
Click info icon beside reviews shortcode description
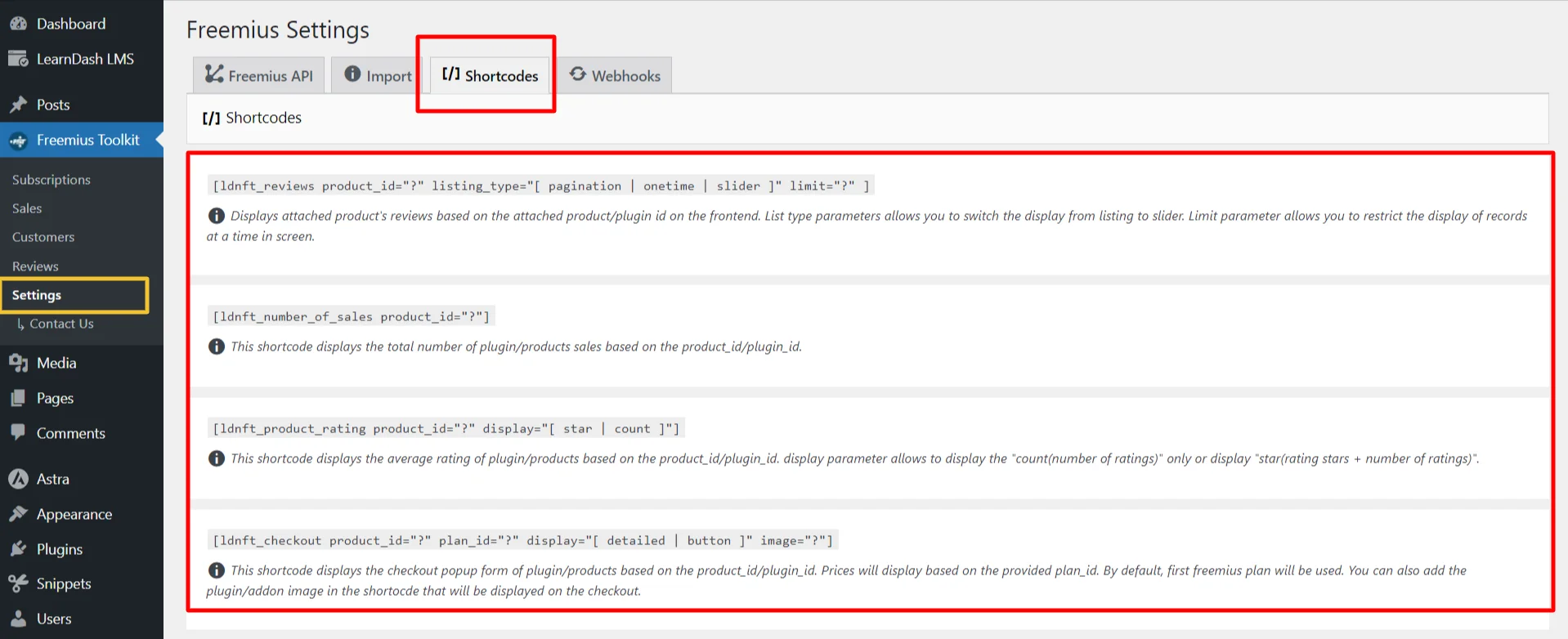pyautogui.click(x=217, y=216)
